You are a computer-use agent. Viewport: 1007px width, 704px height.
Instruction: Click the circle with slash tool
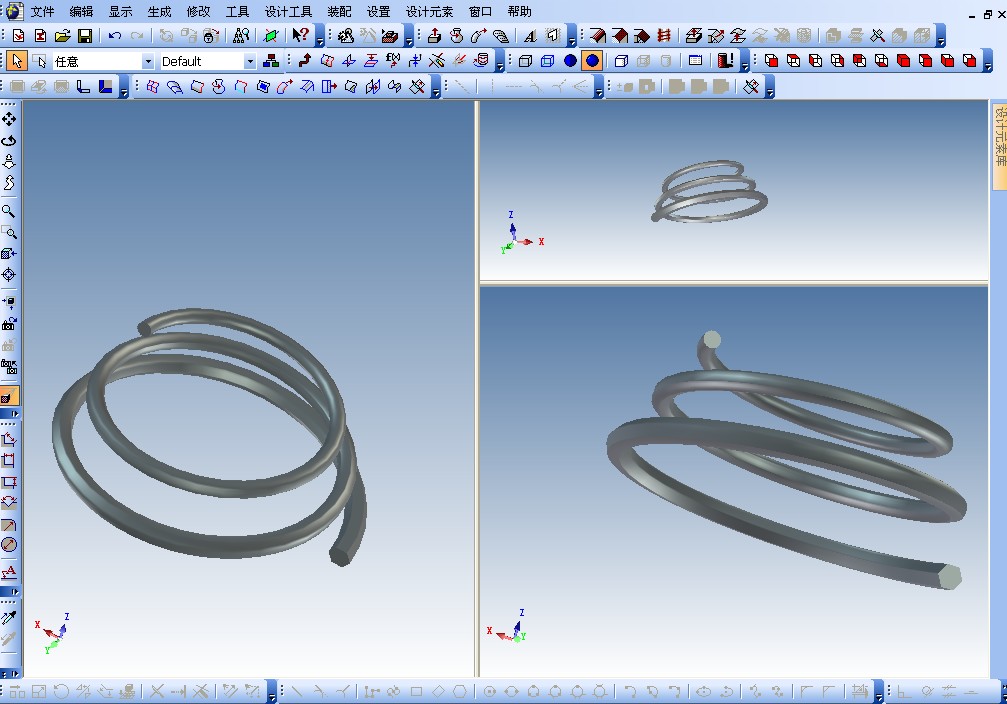coord(9,545)
